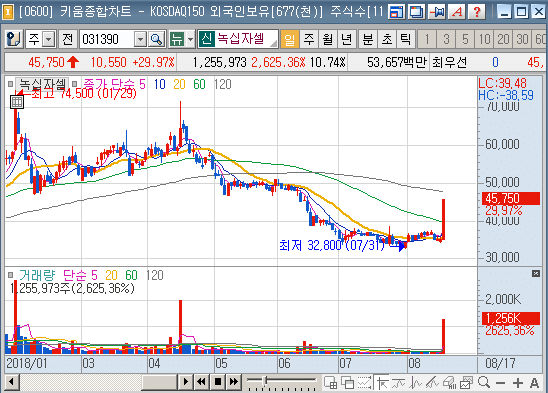Click the dashed-box chart area icon
Screen dimensions: 548x393
(364, 383)
